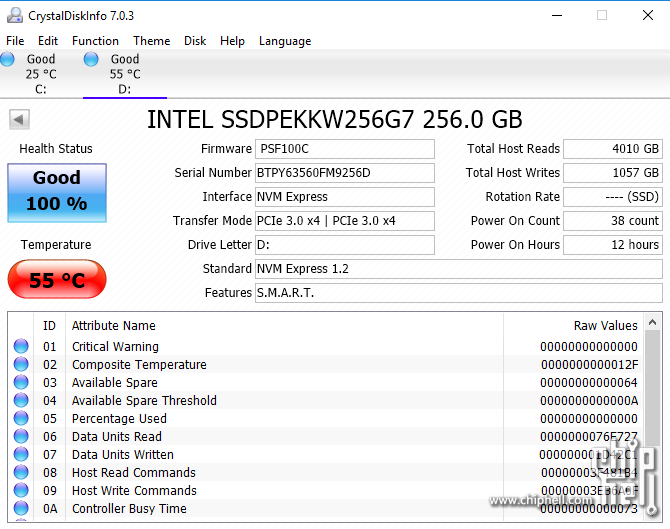Open the Disk menu

tap(195, 41)
